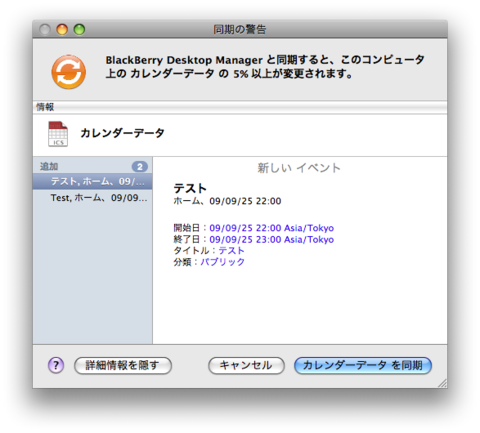Click the bold event title テスト
Screen dimensions: 480x433
coord(190,188)
